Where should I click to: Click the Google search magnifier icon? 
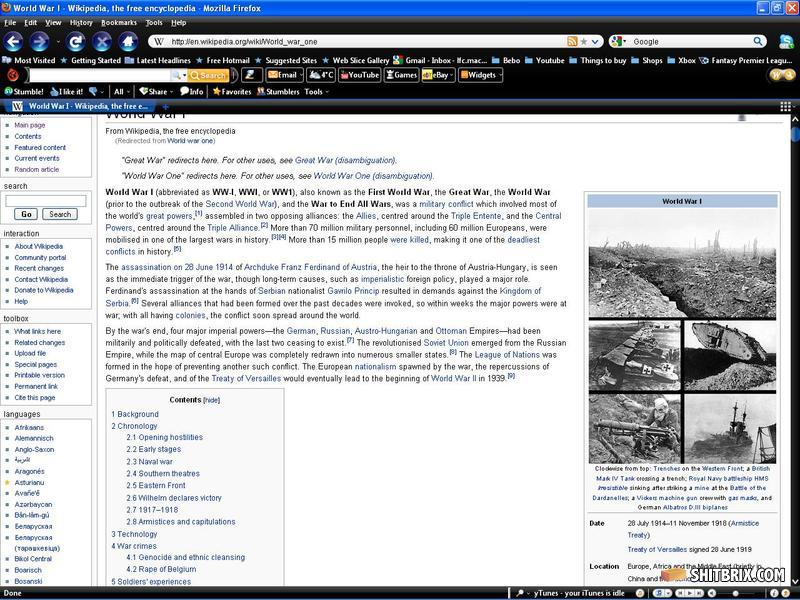[x=758, y=41]
